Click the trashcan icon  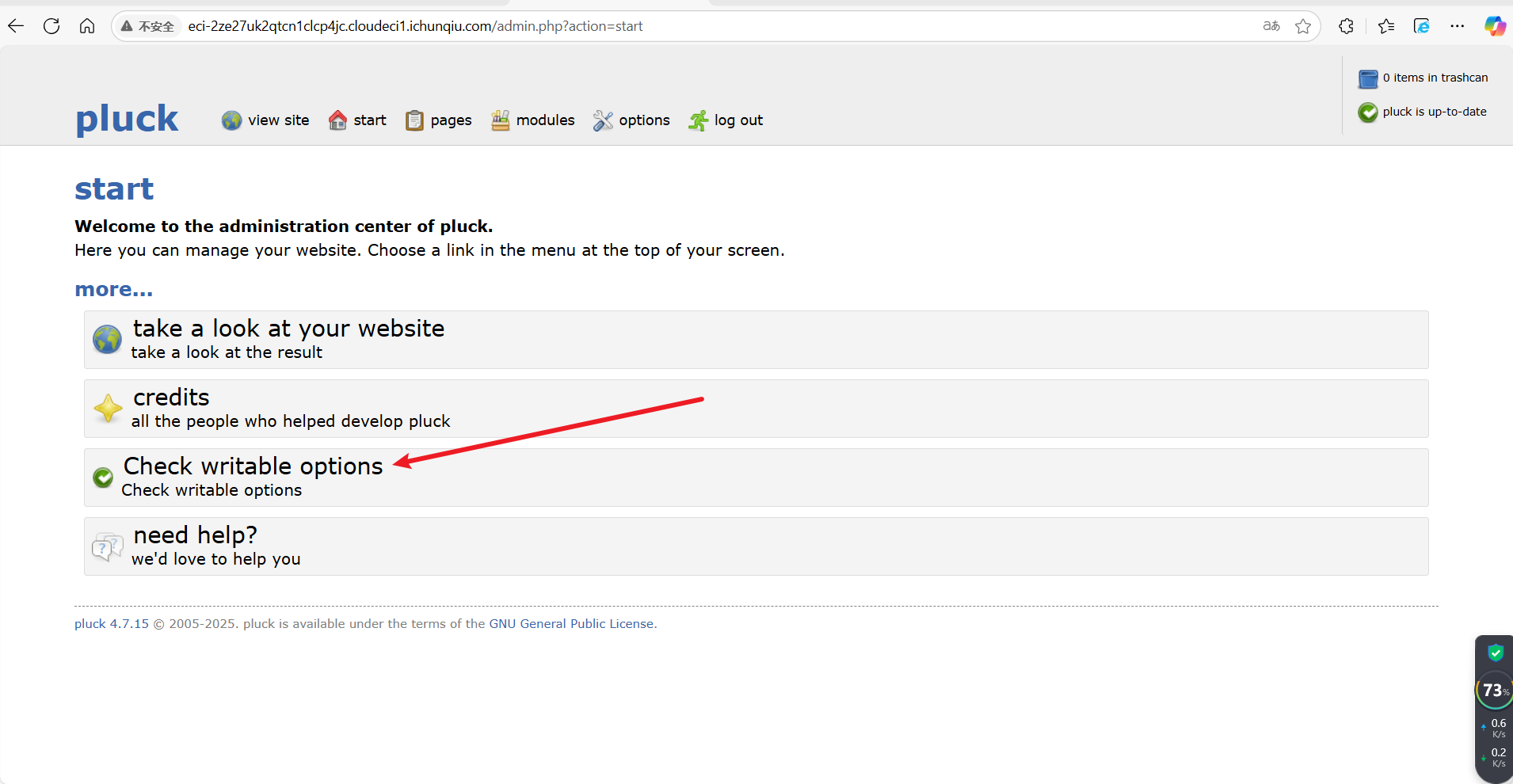click(1368, 78)
